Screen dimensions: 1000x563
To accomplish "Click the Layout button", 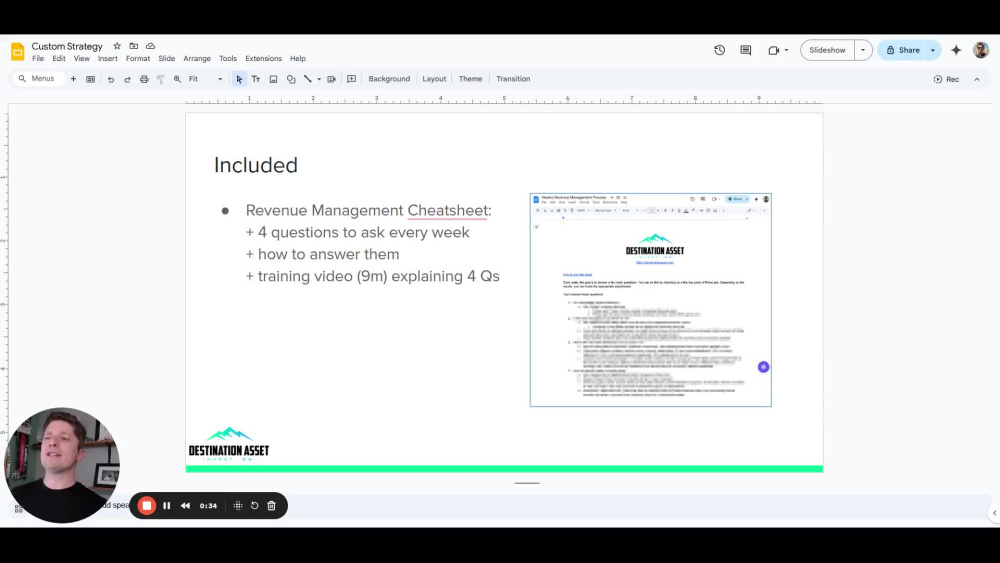I will [434, 79].
